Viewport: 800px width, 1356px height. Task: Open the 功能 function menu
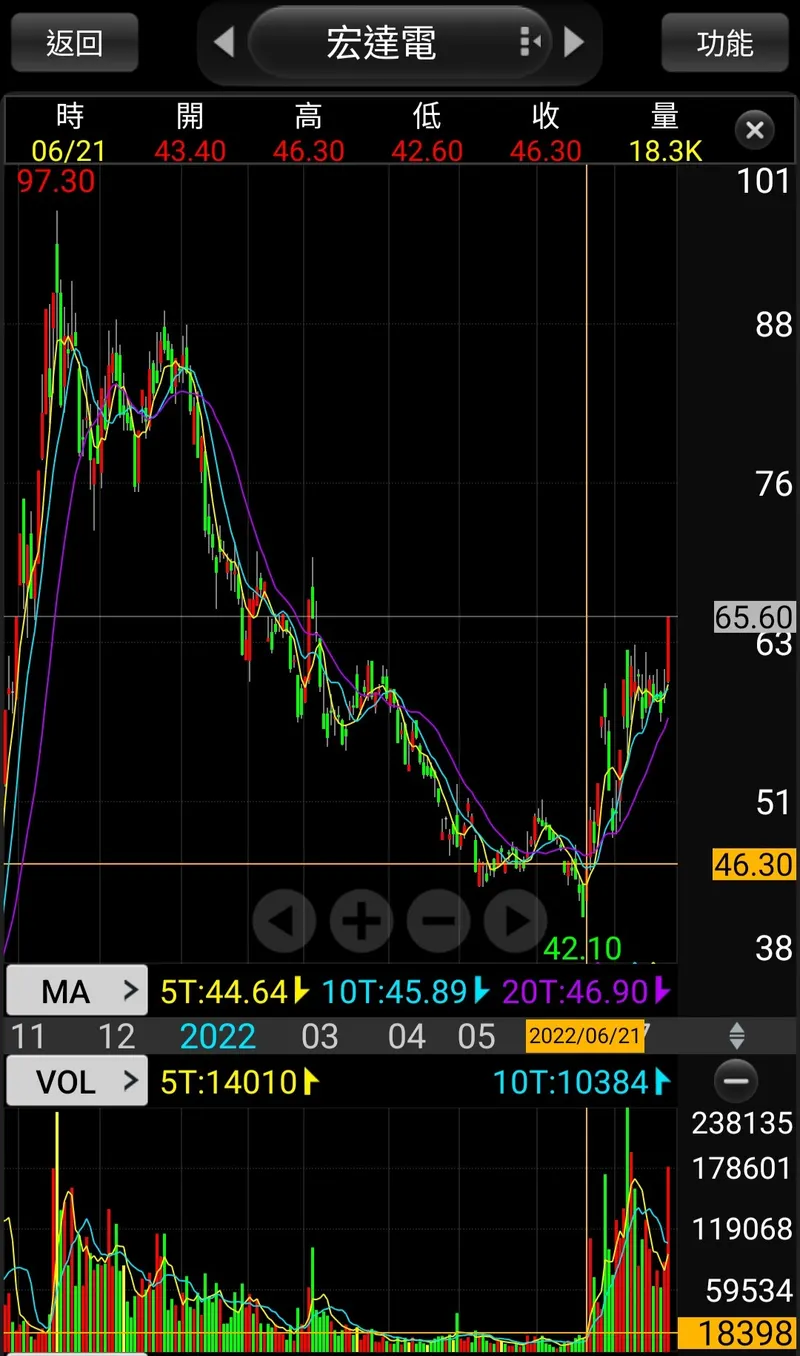pyautogui.click(x=725, y=43)
